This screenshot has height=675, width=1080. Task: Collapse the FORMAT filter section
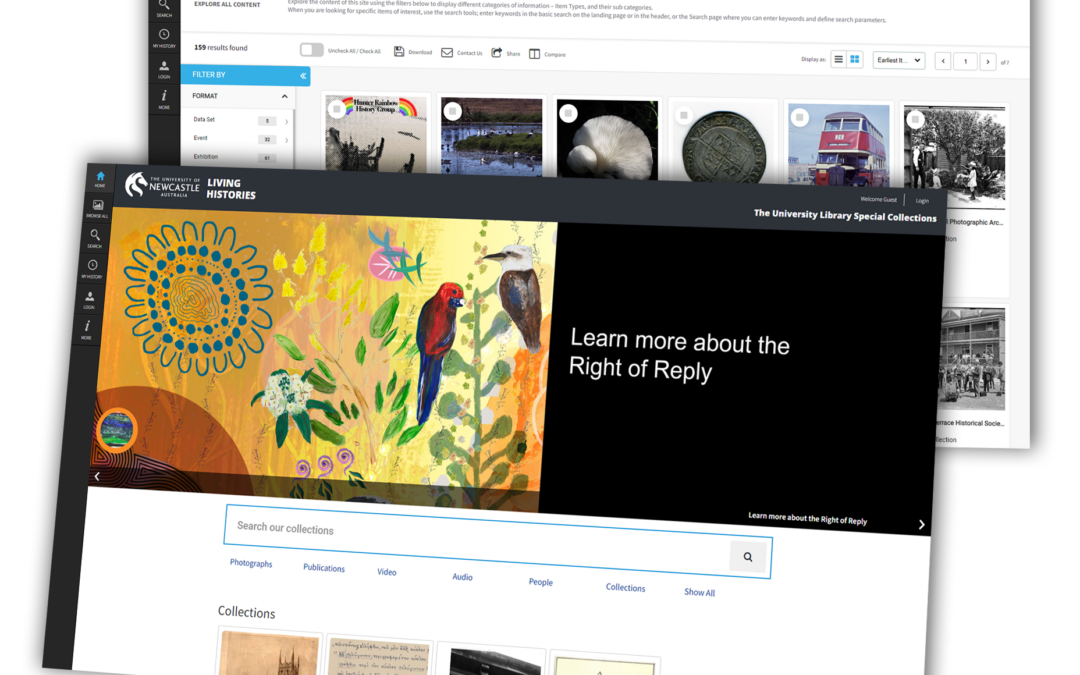pyautogui.click(x=284, y=96)
